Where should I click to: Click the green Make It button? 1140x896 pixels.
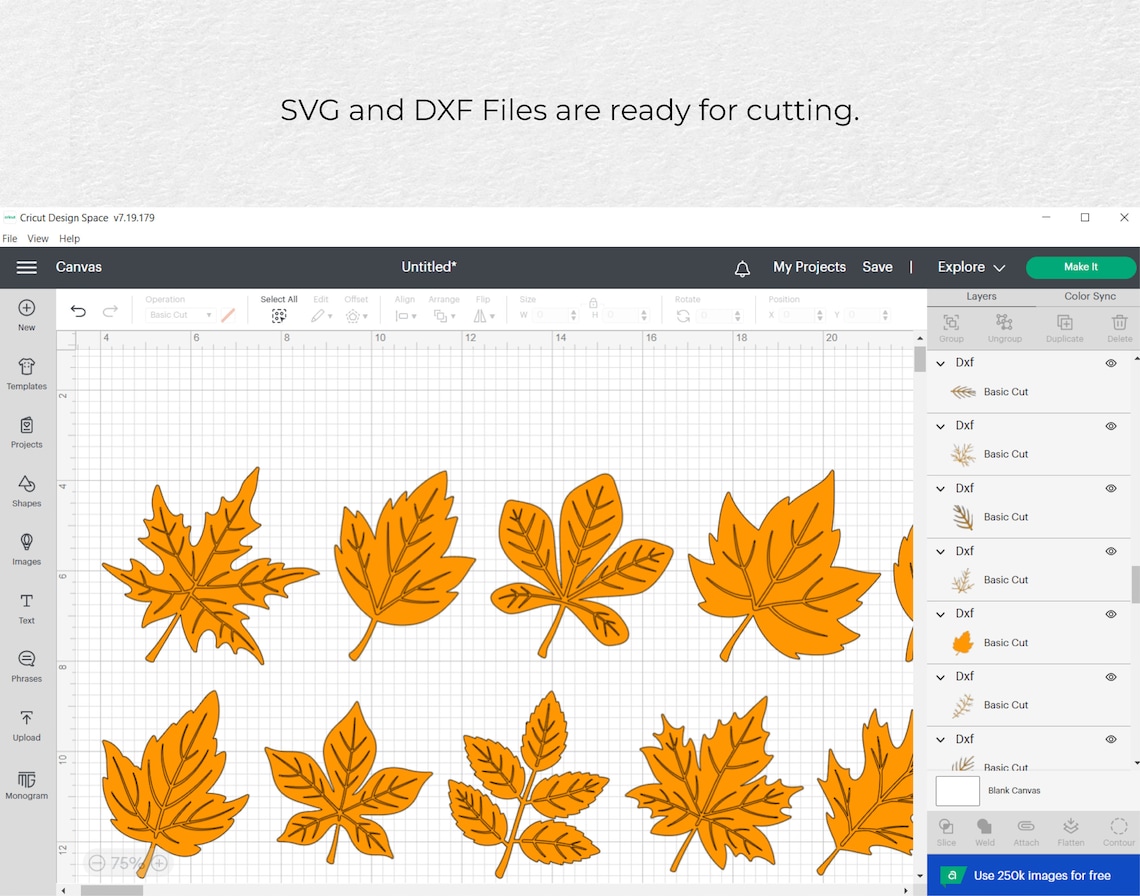(1080, 267)
